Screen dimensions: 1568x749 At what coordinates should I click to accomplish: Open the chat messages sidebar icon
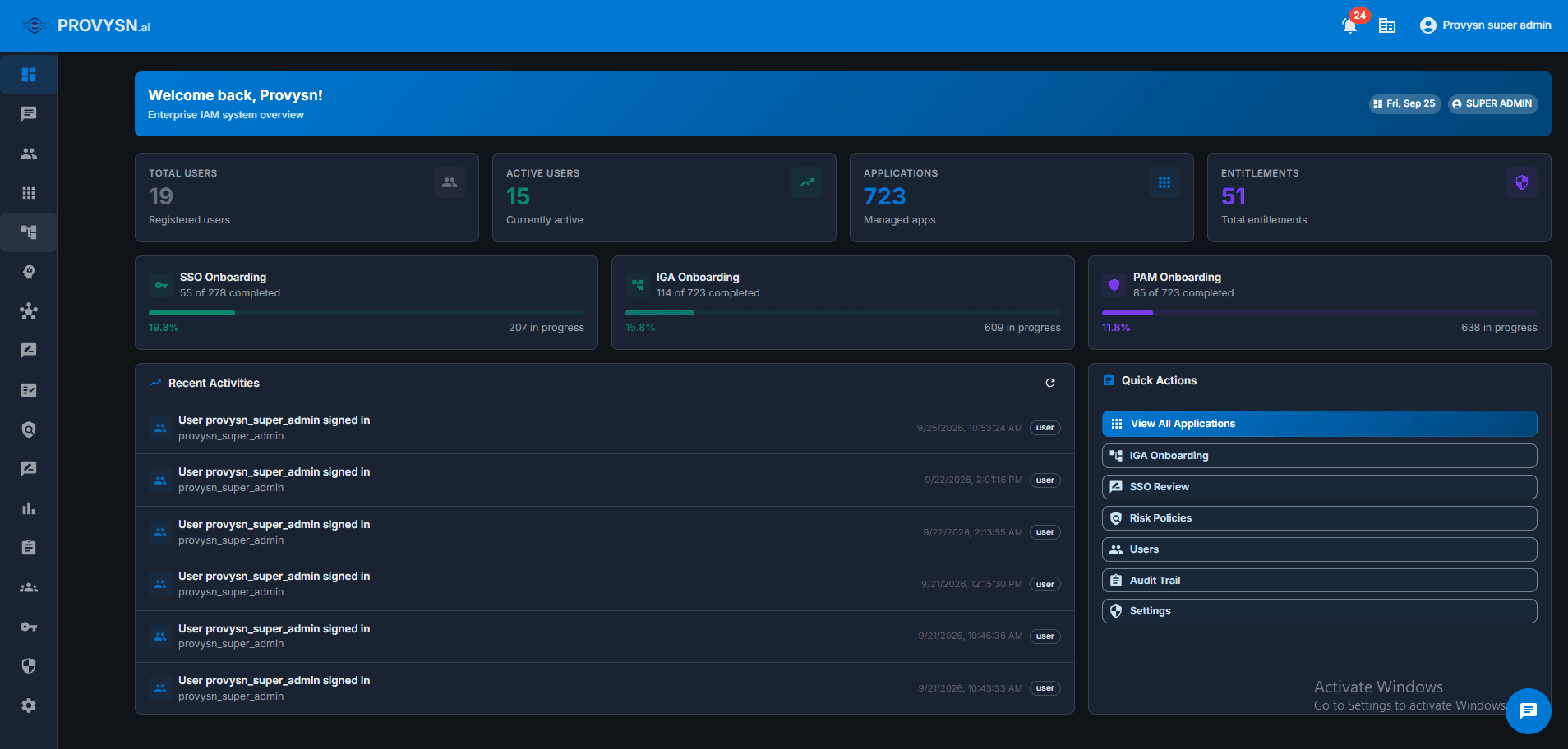[x=29, y=114]
